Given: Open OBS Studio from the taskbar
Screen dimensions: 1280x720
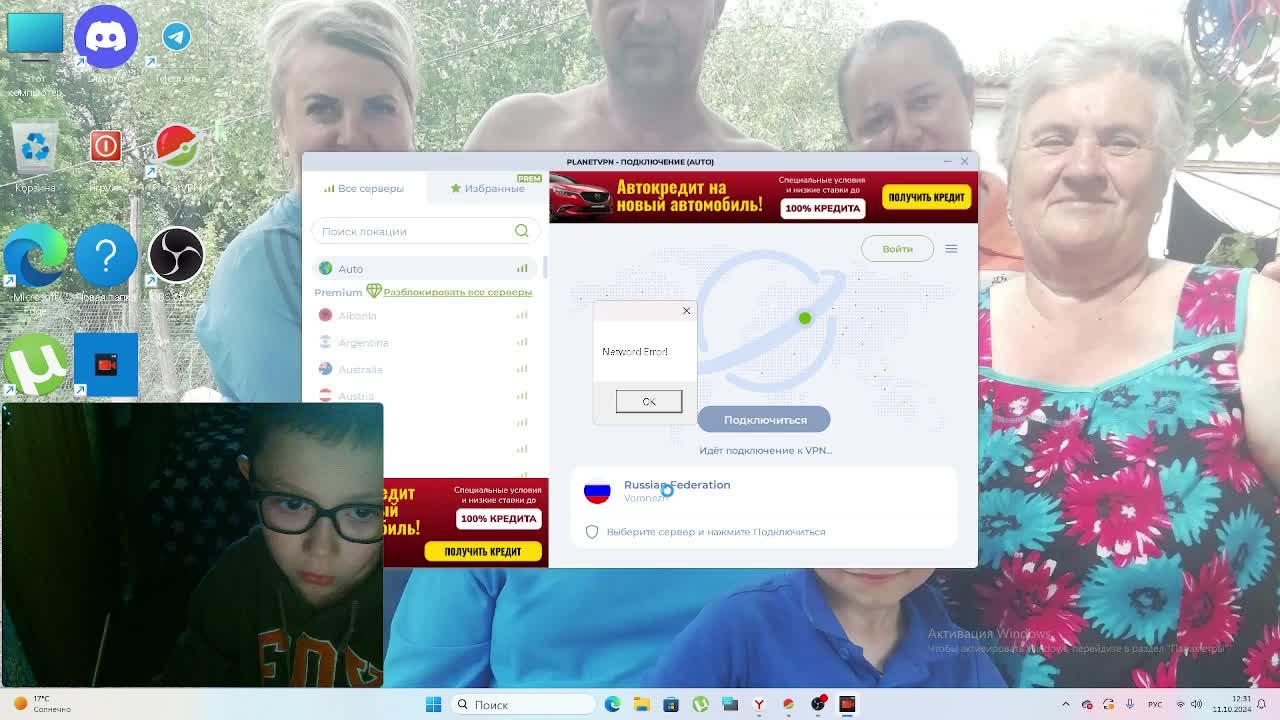Looking at the screenshot, I should tap(818, 704).
